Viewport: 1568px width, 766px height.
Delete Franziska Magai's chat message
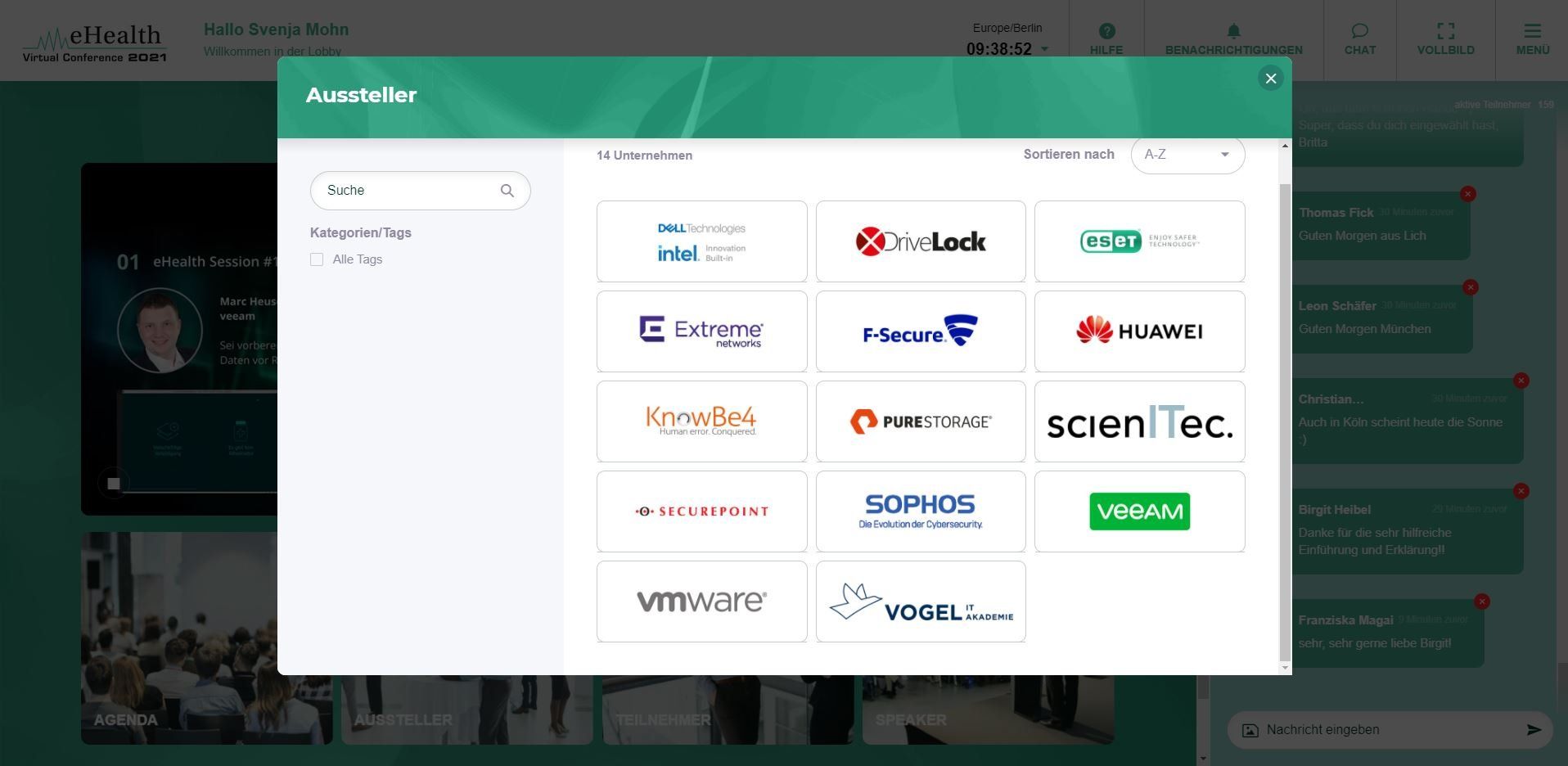tap(1482, 602)
